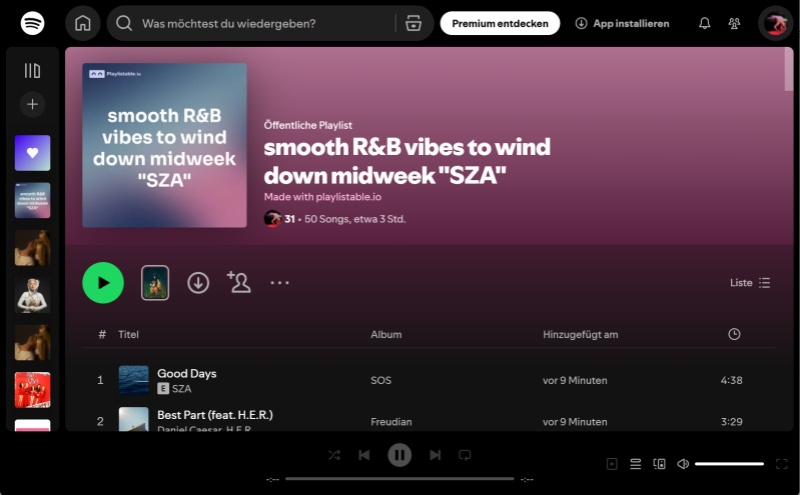800x495 pixels.
Task: Create a new playlist with plus button
Action: [x=32, y=104]
